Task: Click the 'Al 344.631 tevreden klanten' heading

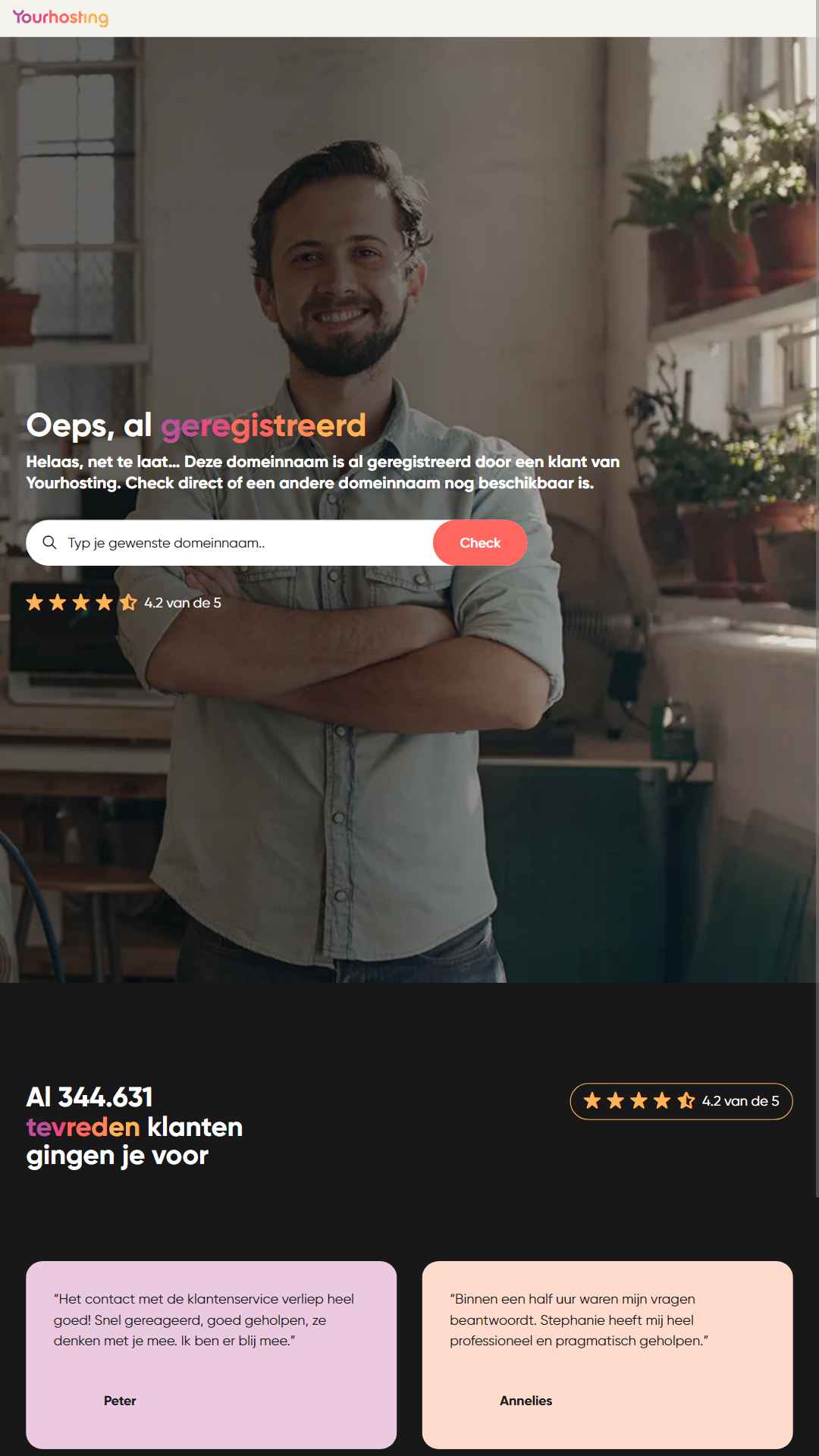Action: pos(134,1126)
